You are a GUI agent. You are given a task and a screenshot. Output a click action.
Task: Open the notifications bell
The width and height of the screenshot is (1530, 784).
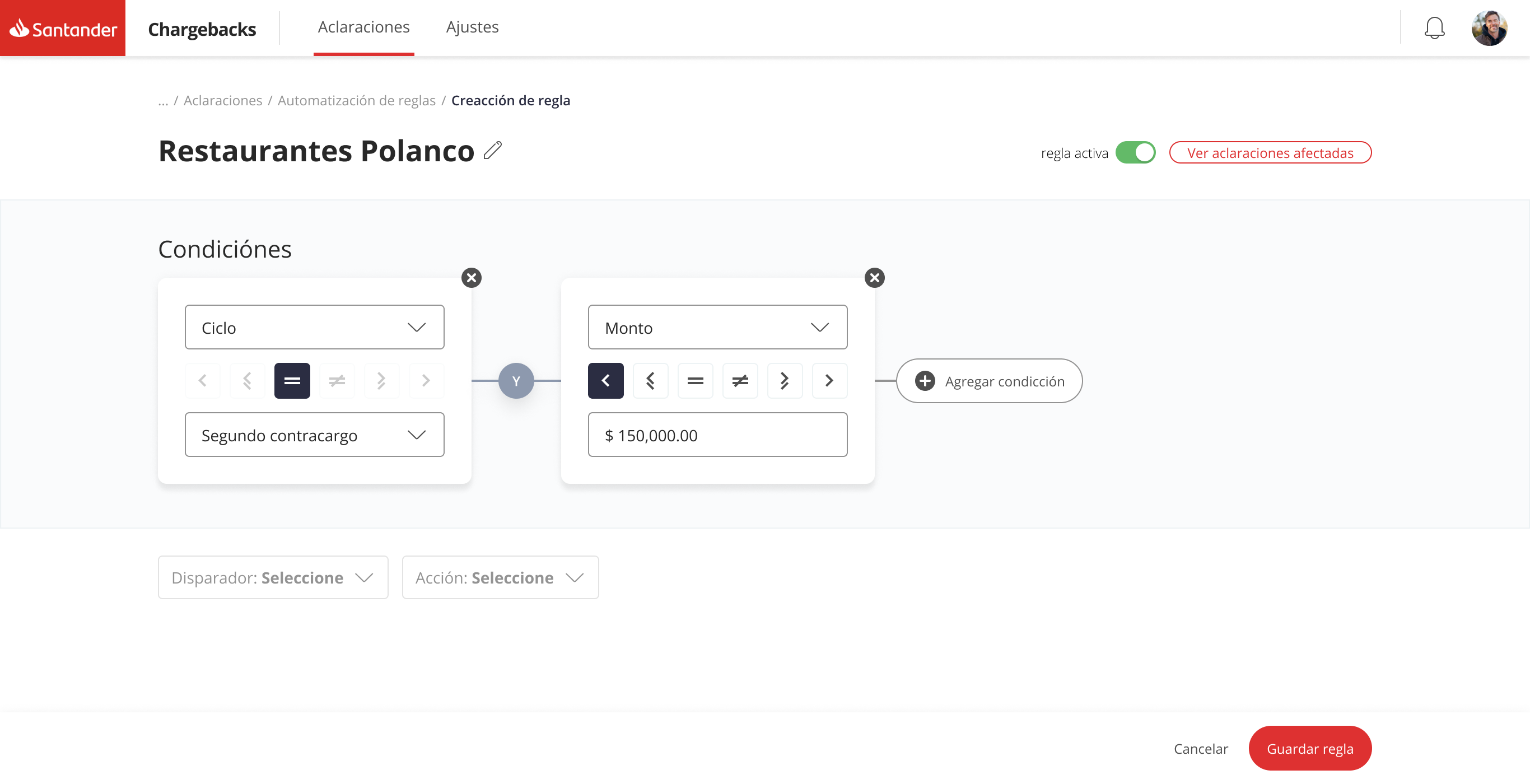[x=1434, y=27]
